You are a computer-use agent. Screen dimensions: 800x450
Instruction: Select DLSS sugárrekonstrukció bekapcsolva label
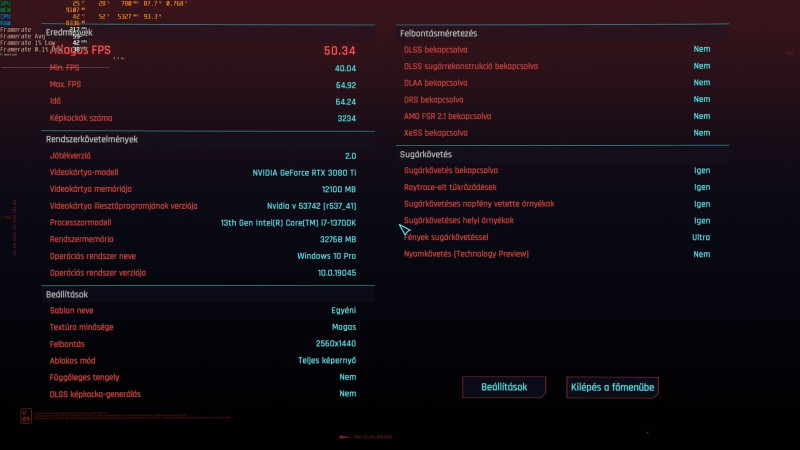coord(470,66)
